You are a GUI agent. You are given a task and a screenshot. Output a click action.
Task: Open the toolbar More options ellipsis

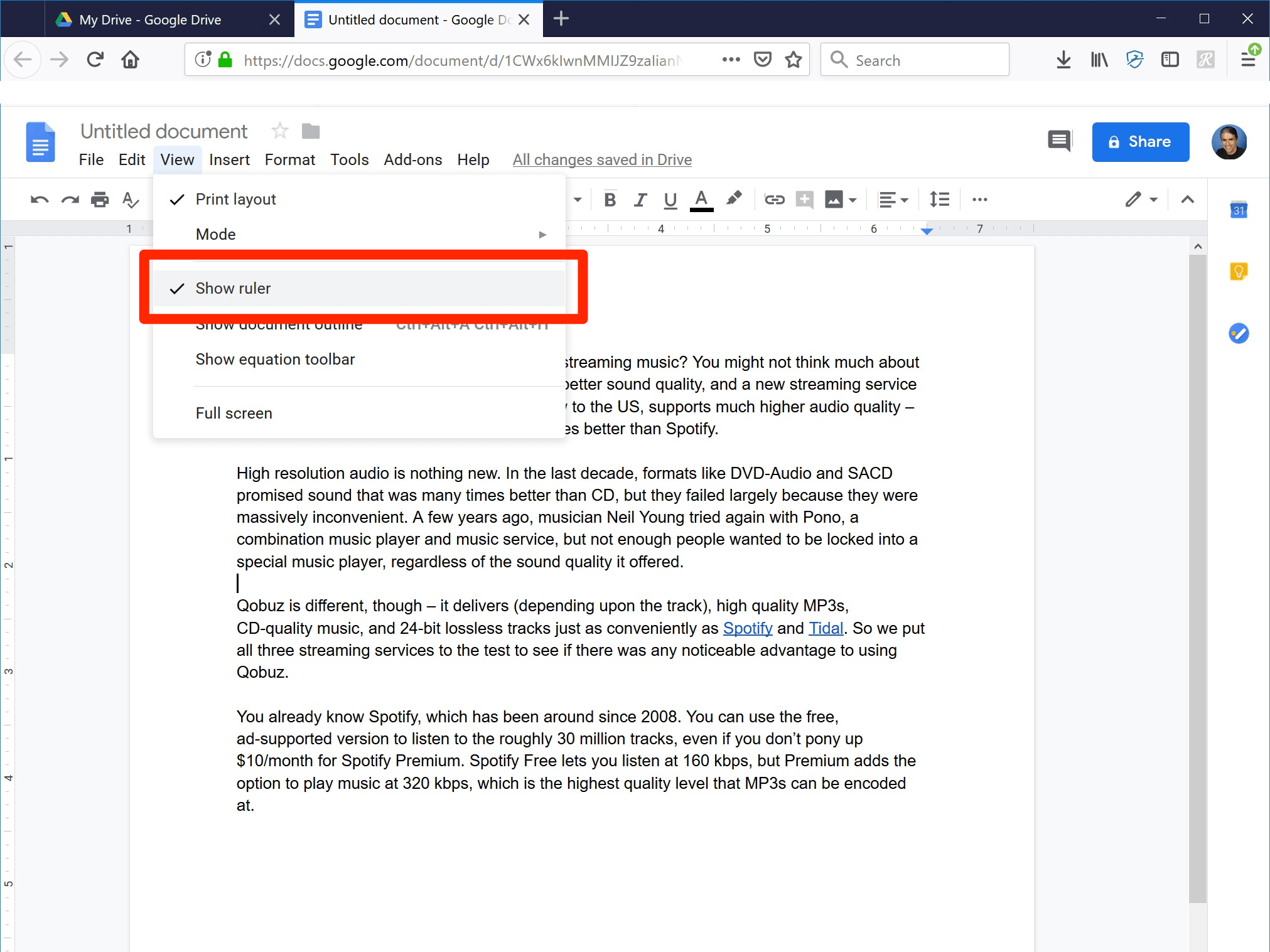(979, 200)
